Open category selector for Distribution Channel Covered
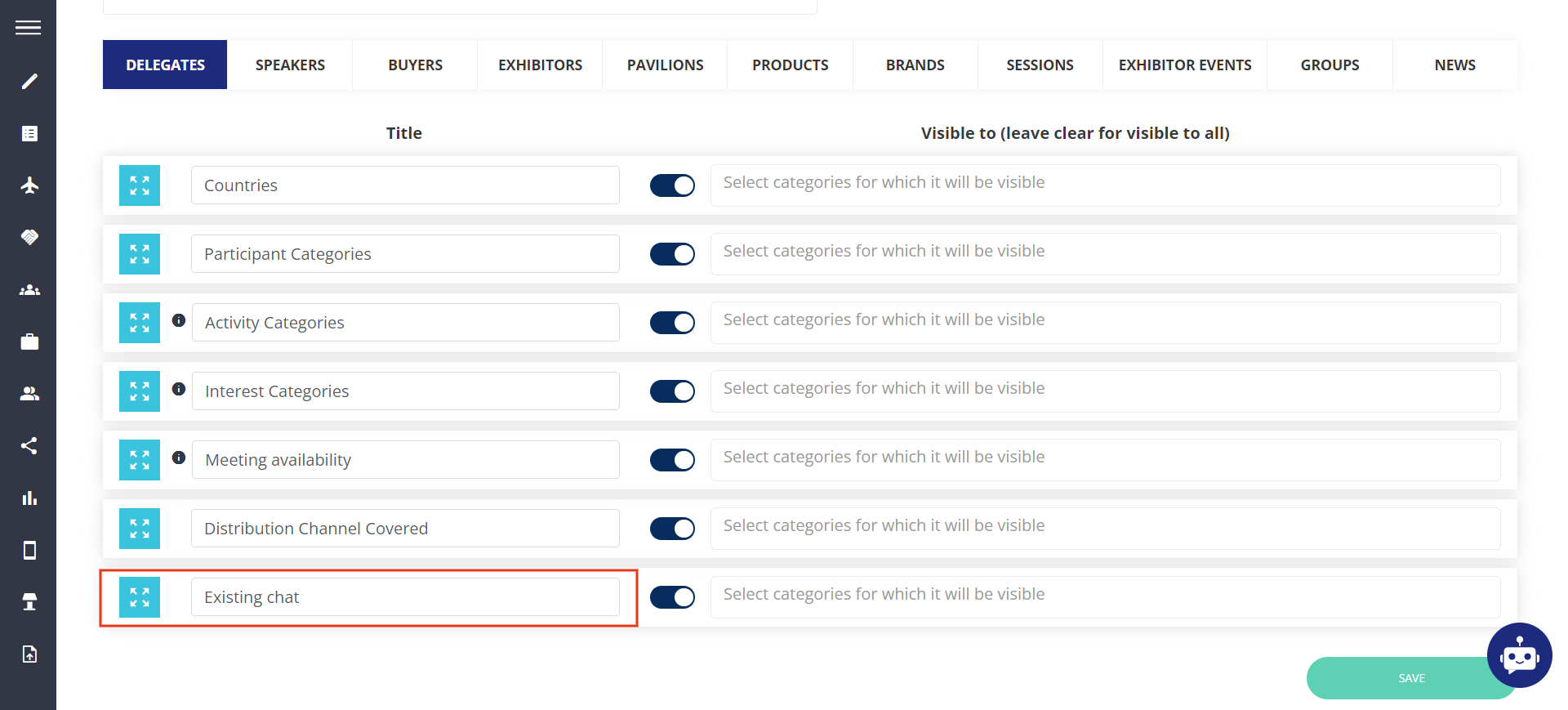 pyautogui.click(x=1105, y=529)
